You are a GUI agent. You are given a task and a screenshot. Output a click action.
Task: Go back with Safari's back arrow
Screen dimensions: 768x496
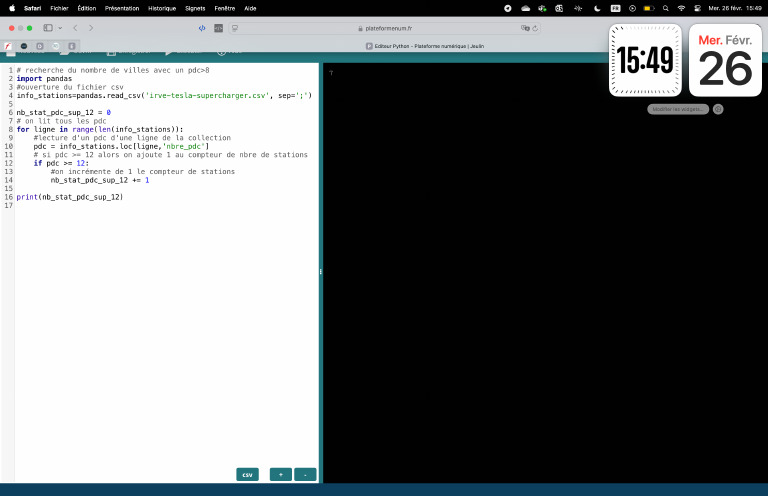coord(77,28)
